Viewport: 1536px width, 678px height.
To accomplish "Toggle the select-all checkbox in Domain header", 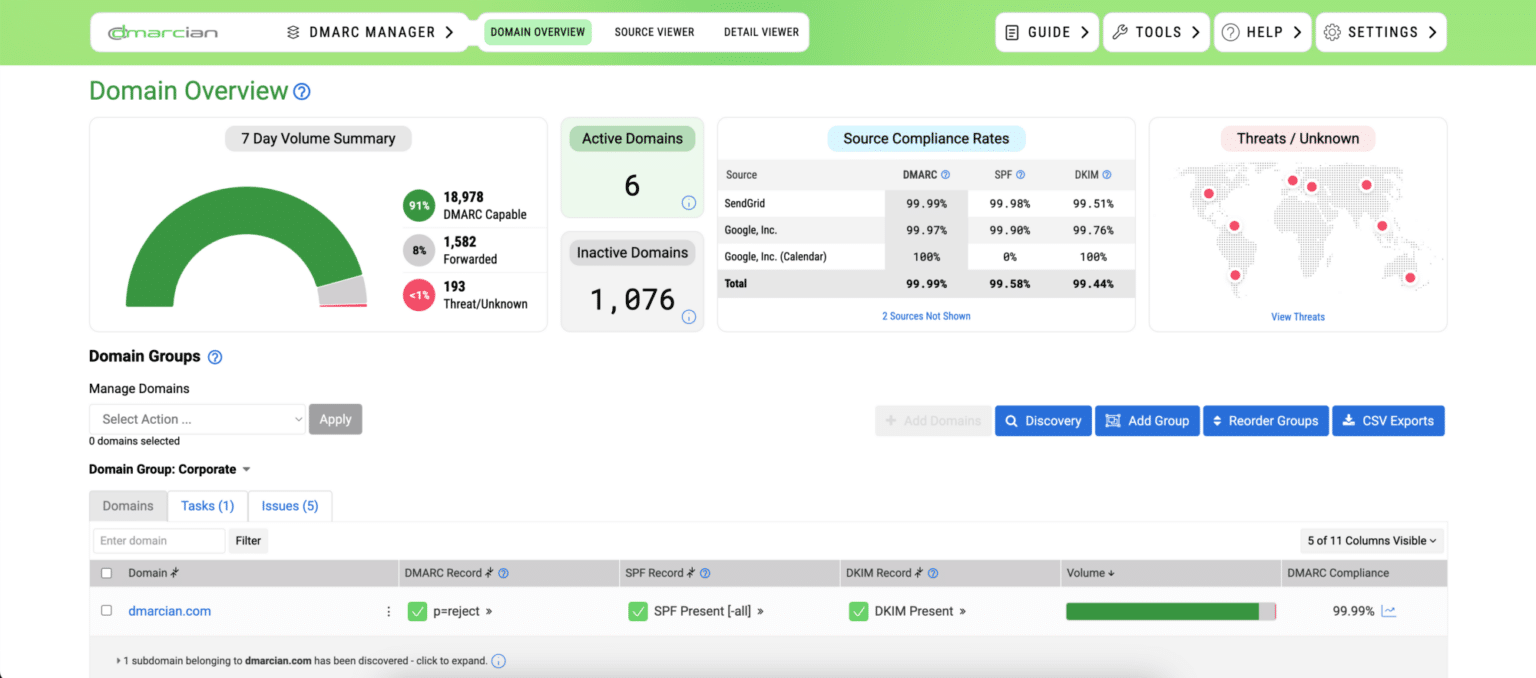I will [x=107, y=574].
